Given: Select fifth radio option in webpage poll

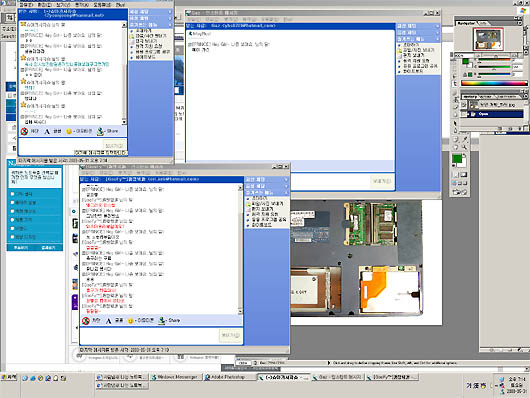Looking at the screenshot, I should [13, 228].
